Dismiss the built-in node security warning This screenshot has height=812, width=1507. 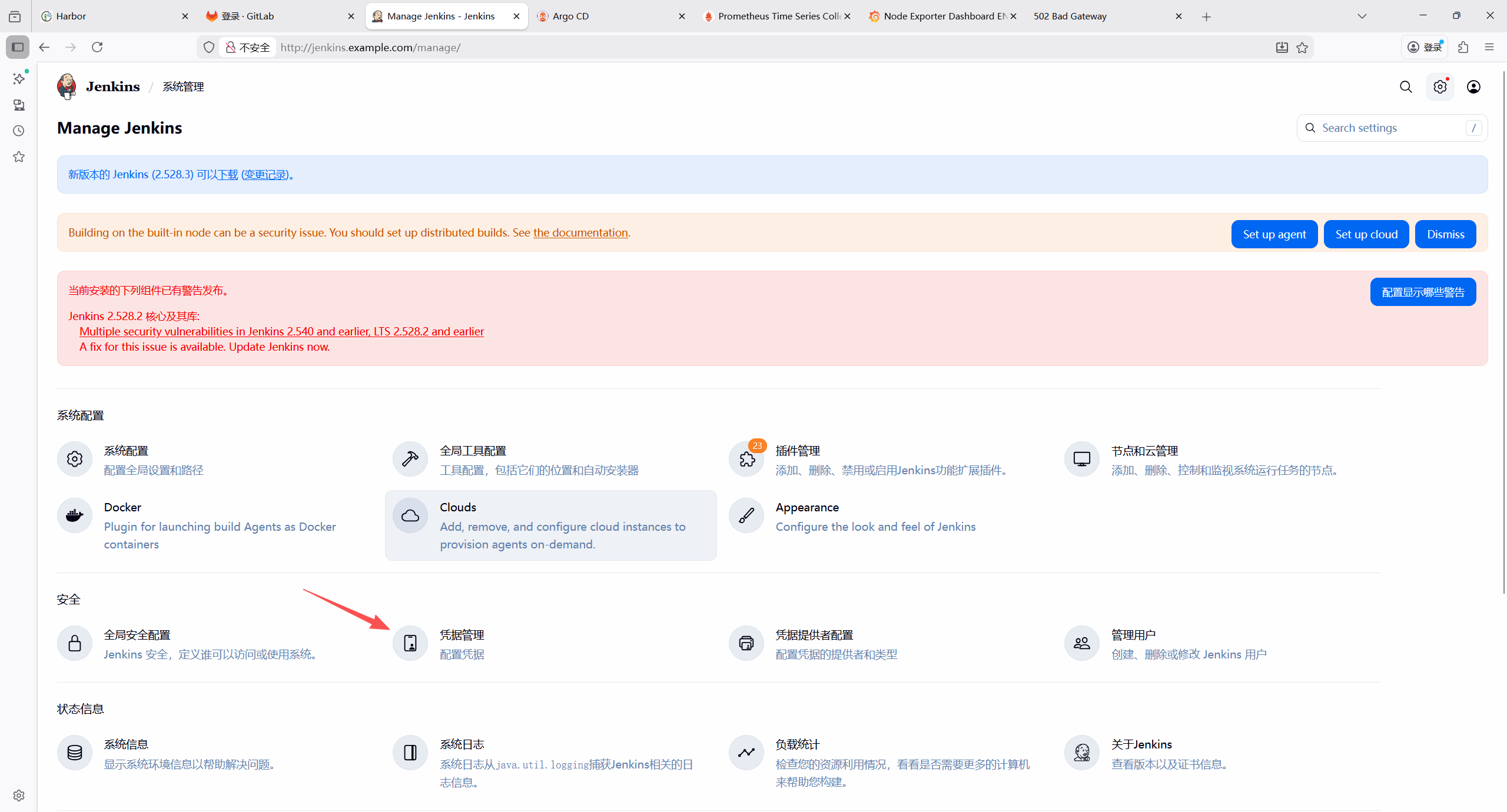(x=1445, y=234)
